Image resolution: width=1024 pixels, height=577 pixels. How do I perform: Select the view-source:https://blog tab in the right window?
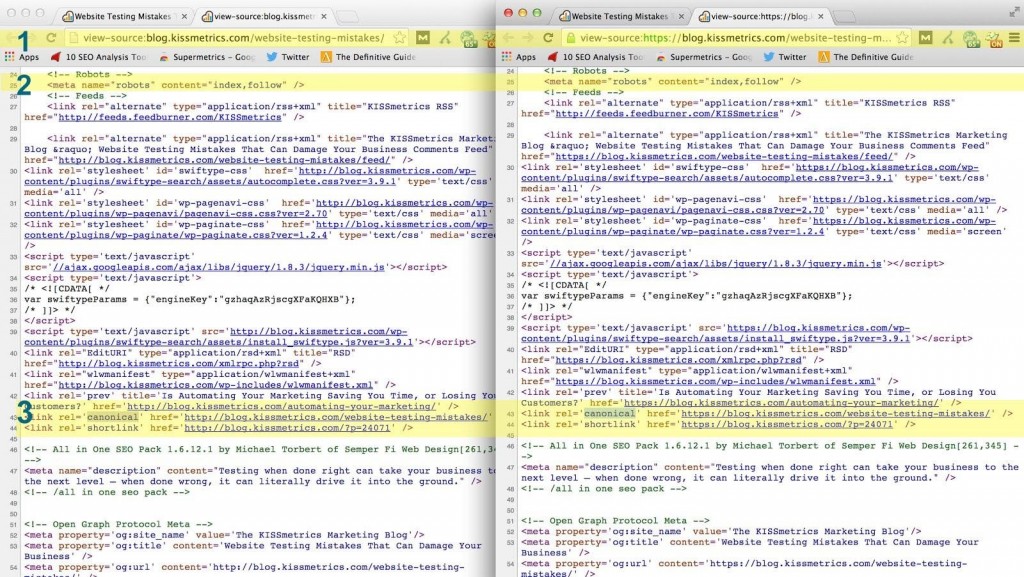(x=761, y=16)
